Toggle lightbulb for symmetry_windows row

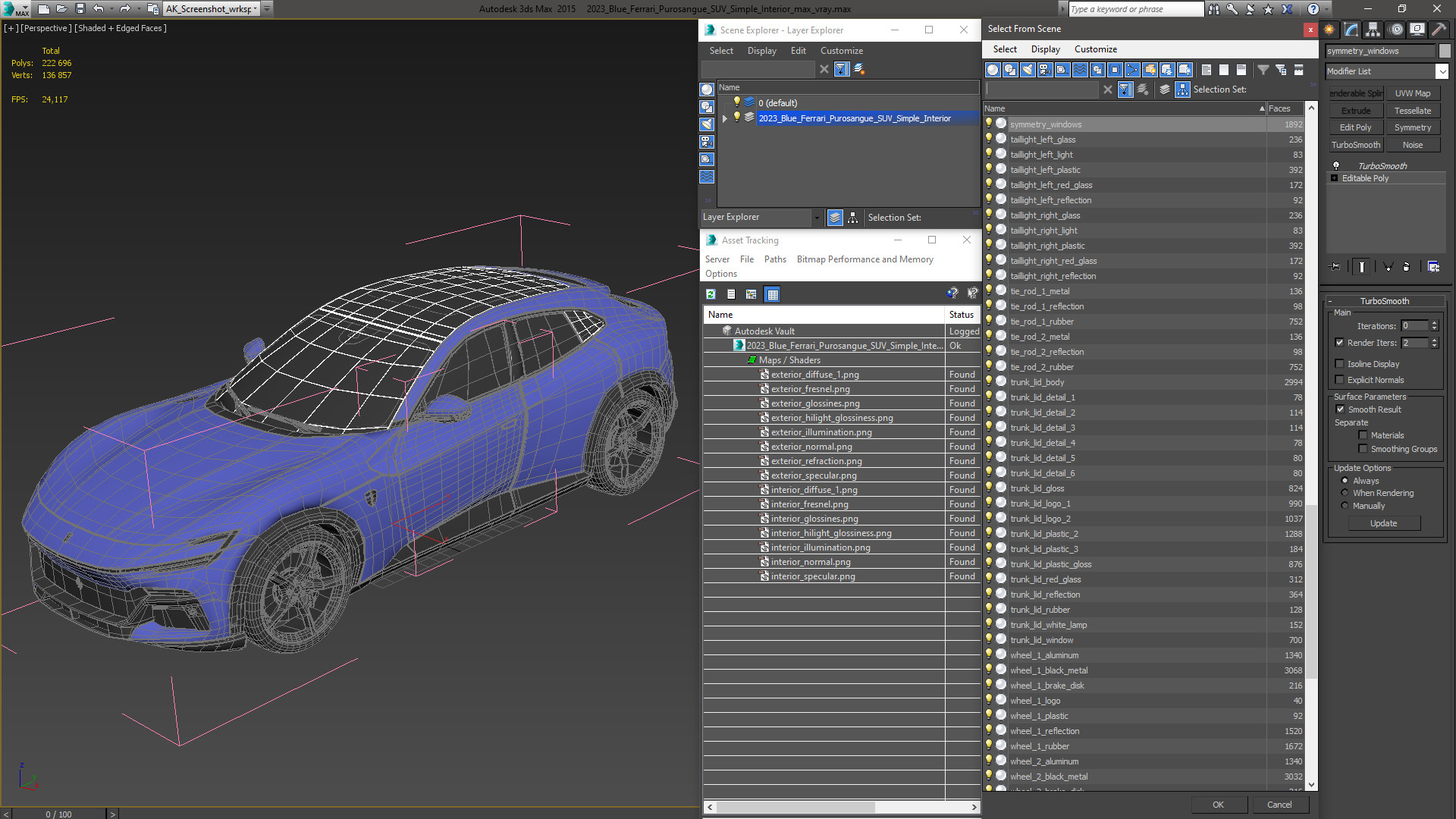989,124
